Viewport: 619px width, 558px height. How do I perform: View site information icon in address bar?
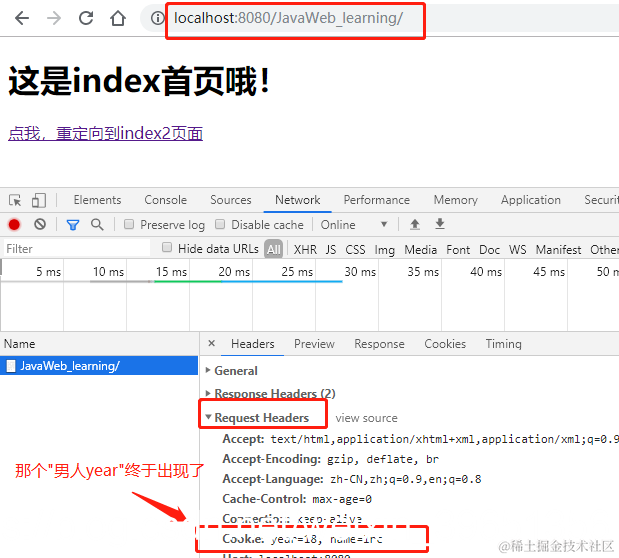click(158, 18)
